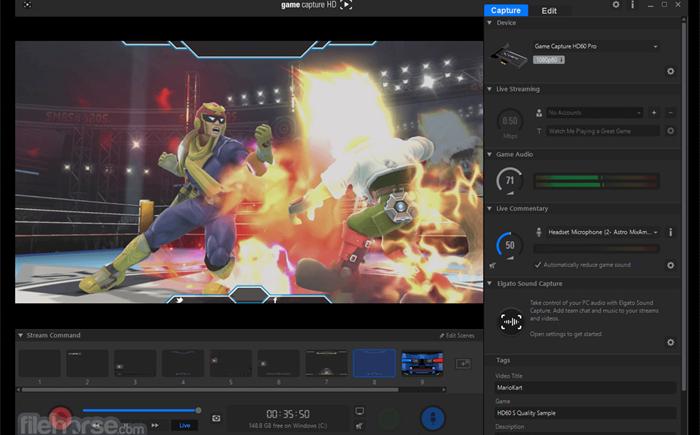Mute output with speaker icon beside timer
The height and width of the screenshot is (435, 700).
coord(359,426)
